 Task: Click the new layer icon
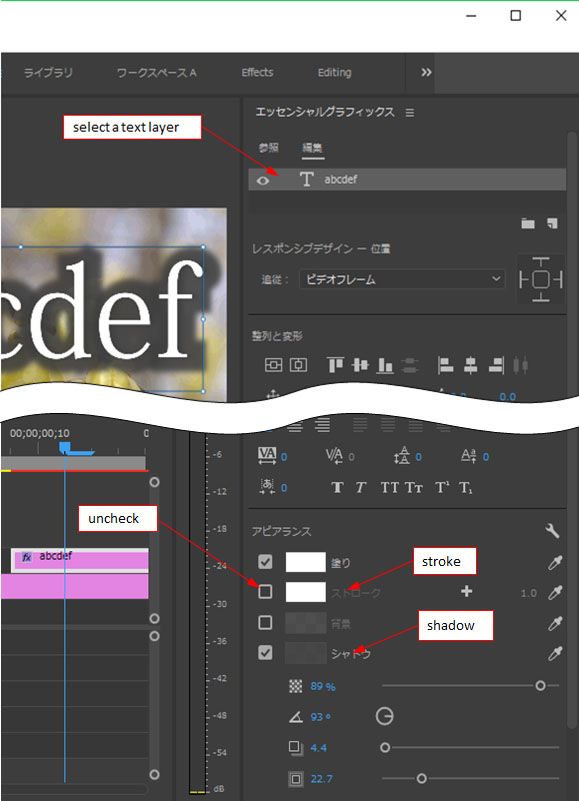552,223
